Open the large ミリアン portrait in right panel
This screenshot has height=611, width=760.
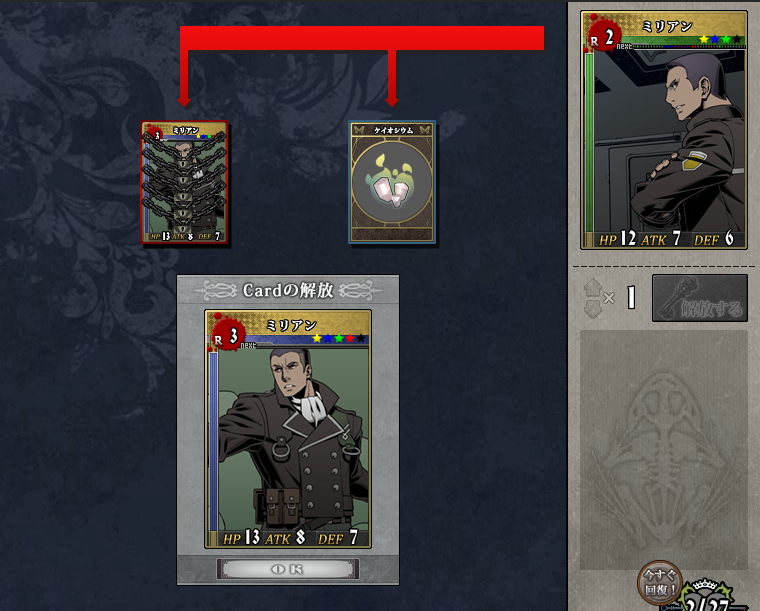(664, 130)
